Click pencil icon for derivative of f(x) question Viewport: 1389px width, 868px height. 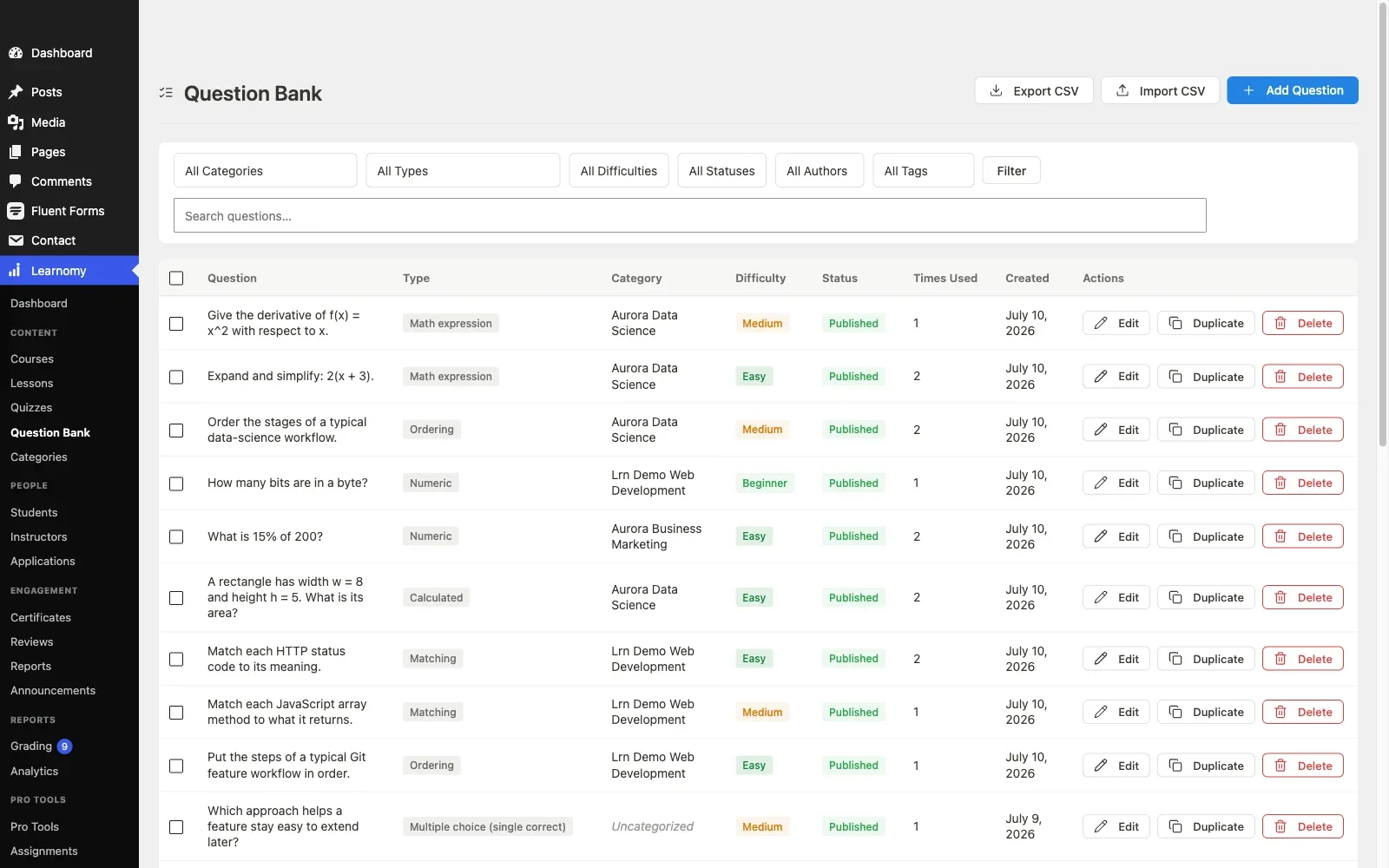tap(1101, 323)
